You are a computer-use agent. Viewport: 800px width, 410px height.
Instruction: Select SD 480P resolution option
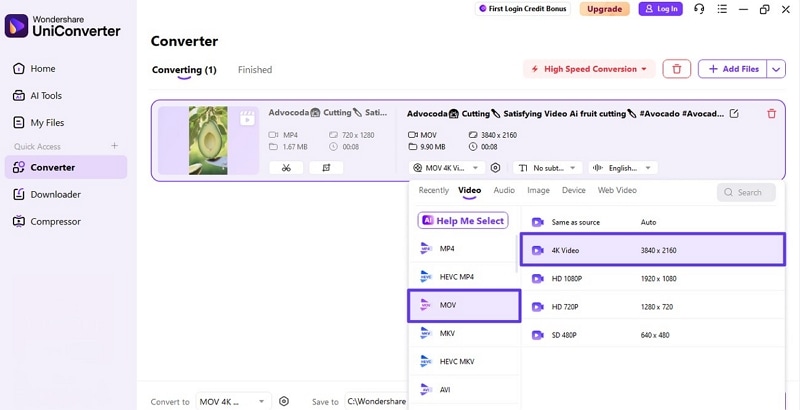[x=653, y=335]
